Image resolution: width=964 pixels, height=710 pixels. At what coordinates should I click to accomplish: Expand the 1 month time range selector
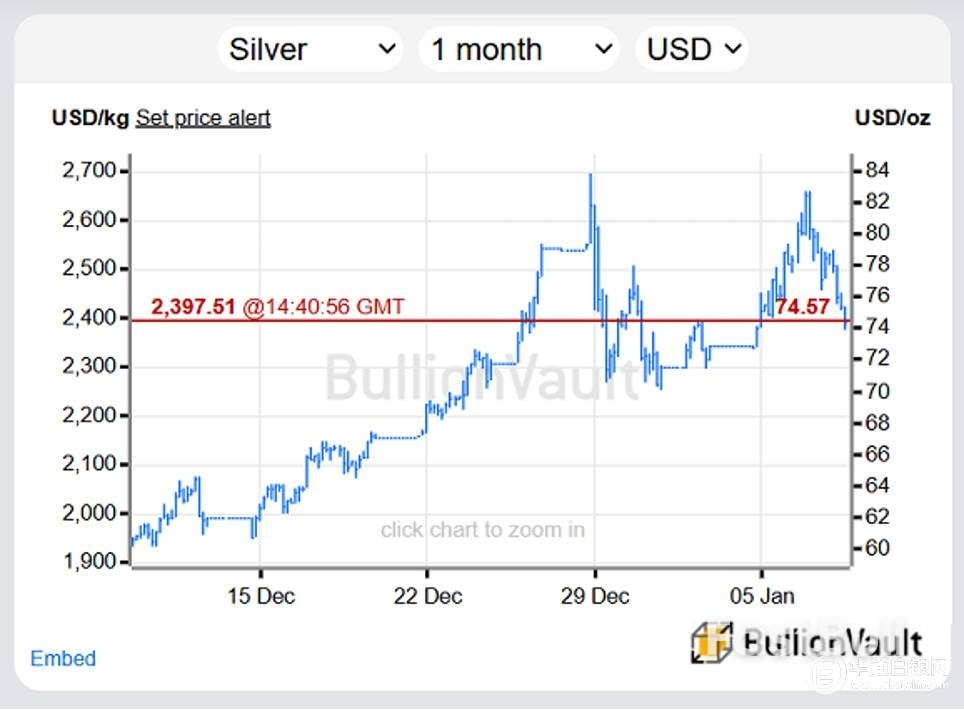[x=521, y=49]
